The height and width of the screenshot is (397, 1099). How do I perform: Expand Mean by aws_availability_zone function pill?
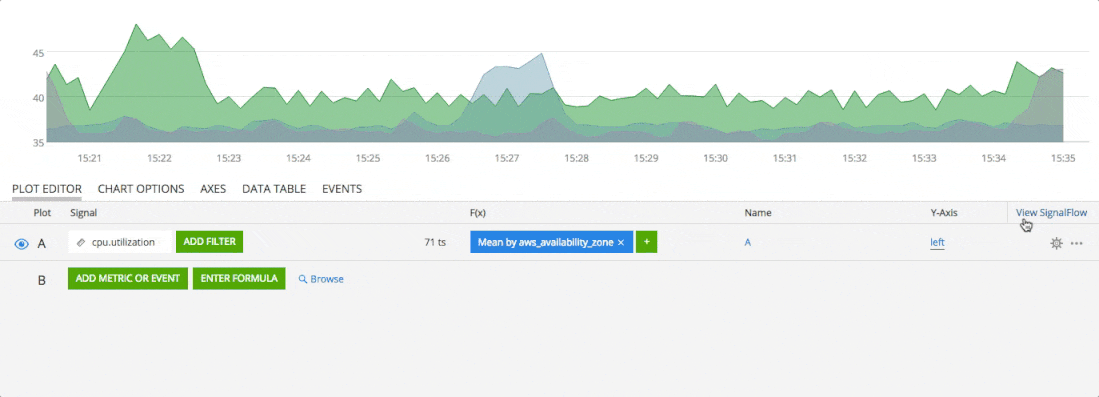[x=545, y=242]
